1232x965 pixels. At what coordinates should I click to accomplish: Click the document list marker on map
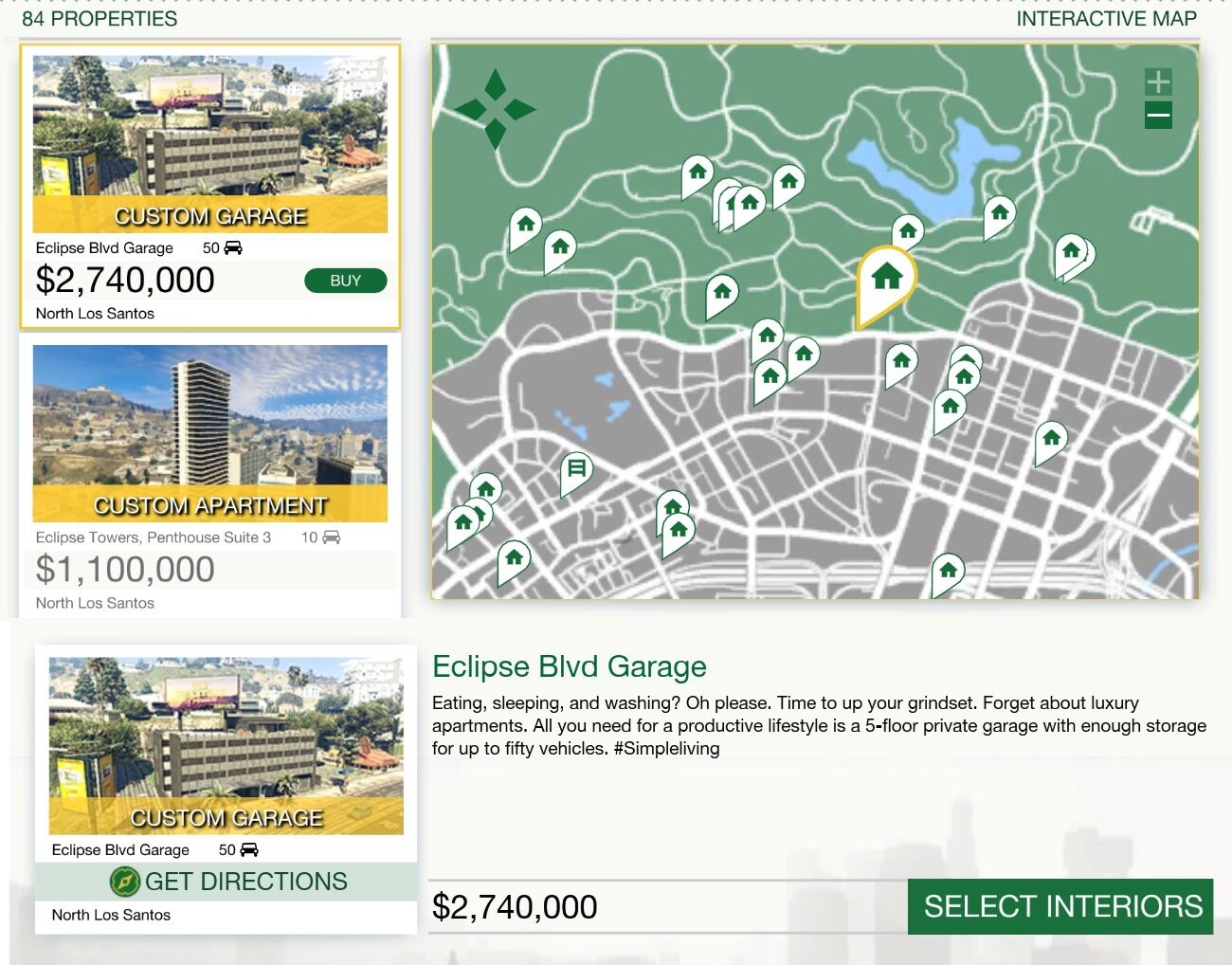(575, 469)
